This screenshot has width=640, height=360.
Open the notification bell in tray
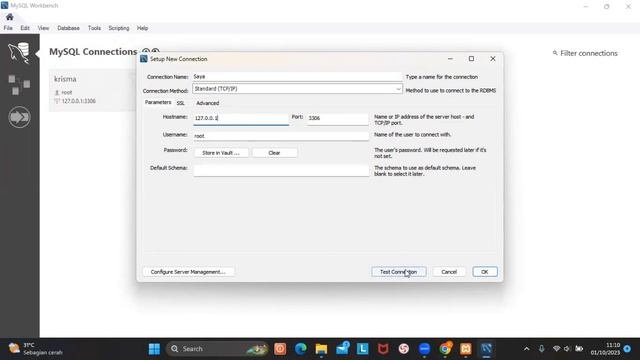pyautogui.click(x=627, y=349)
